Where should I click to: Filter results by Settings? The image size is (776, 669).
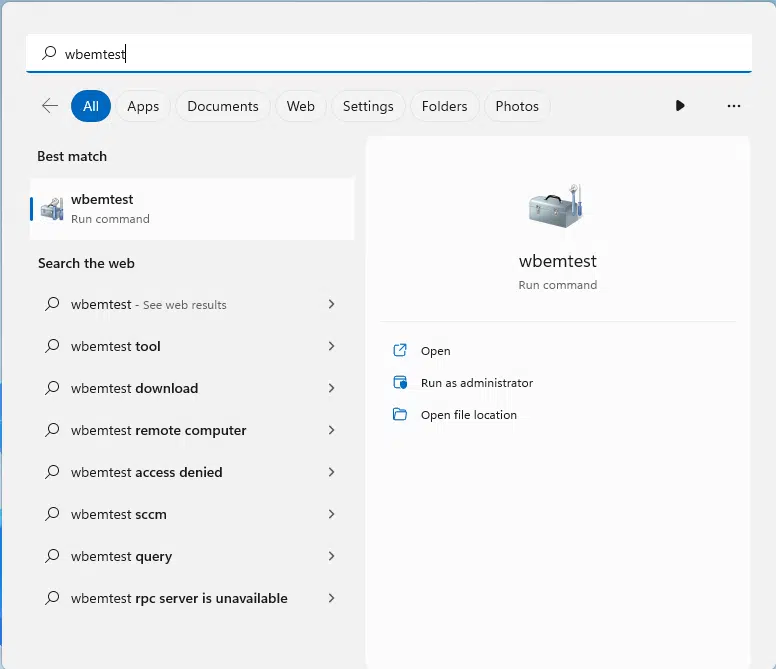[x=368, y=106]
